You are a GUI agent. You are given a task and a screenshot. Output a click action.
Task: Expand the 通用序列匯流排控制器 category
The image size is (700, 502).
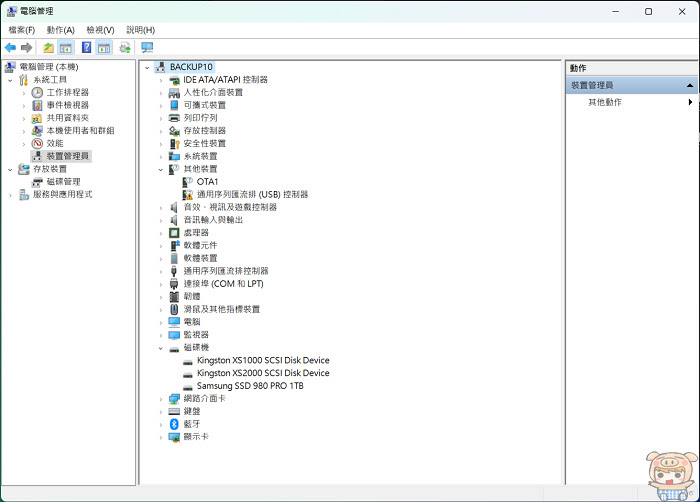click(161, 272)
